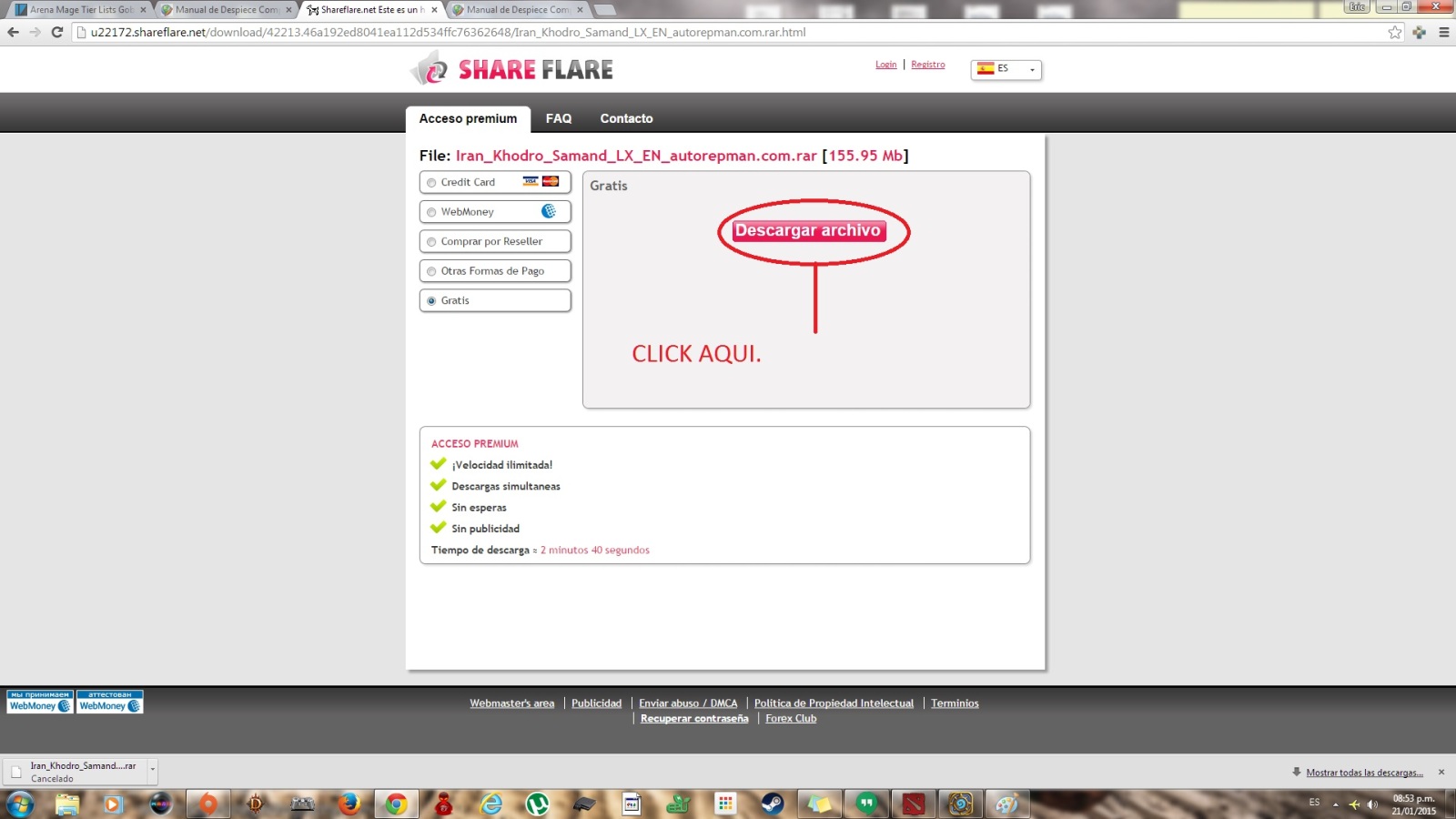The height and width of the screenshot is (819, 1456).
Task: Launch Steam from the taskbar
Action: pyautogui.click(x=773, y=804)
